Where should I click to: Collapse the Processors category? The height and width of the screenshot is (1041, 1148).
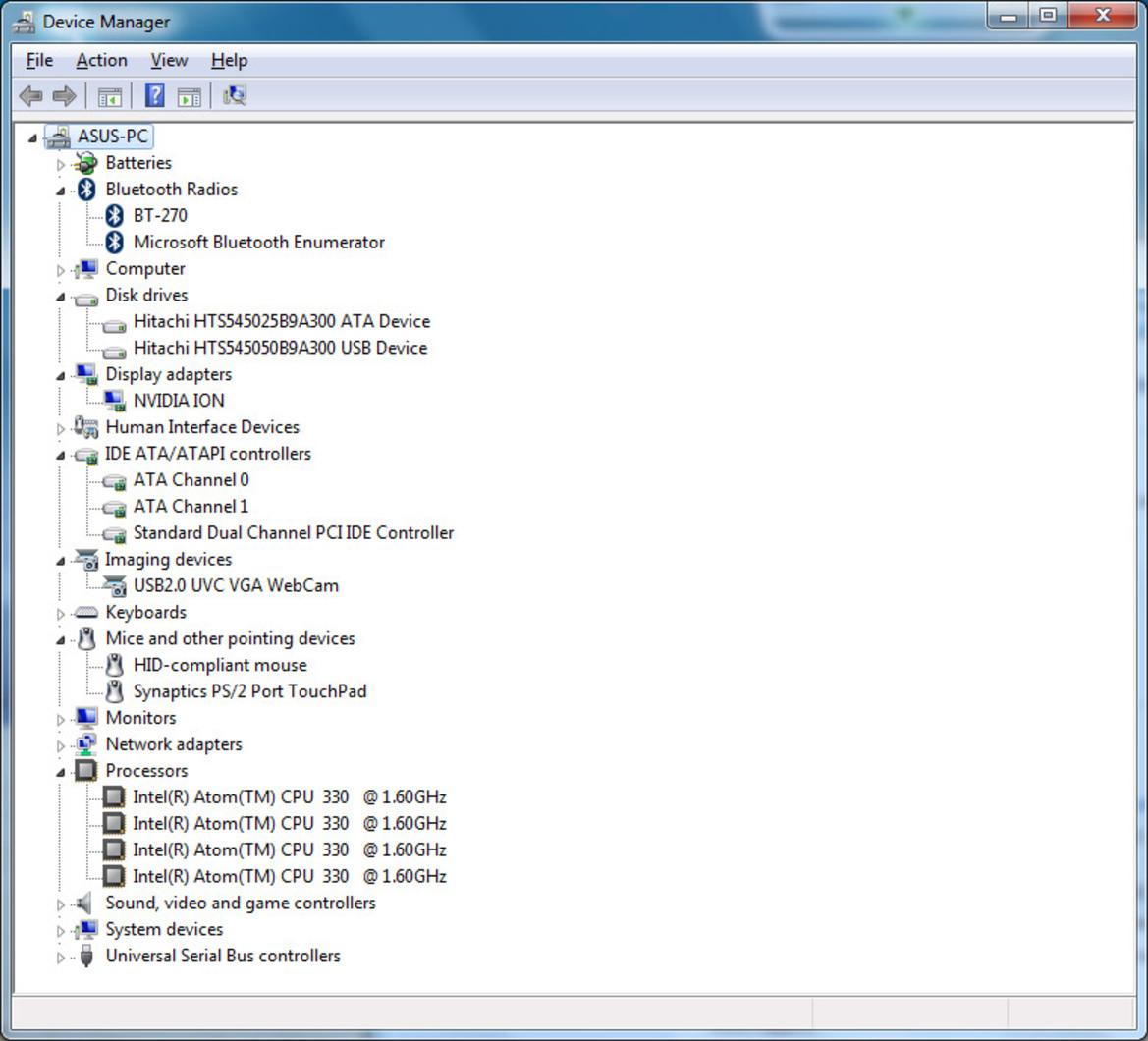(61, 772)
